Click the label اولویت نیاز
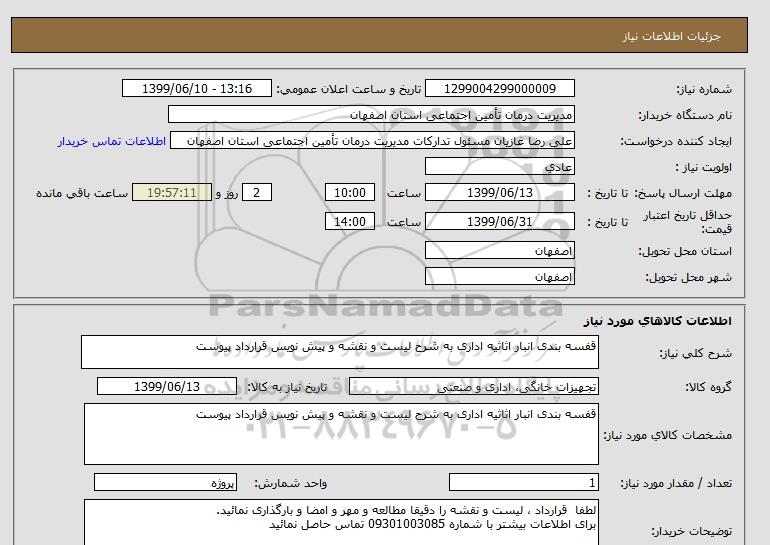Viewport: 770px width, 545px height. coord(703,167)
